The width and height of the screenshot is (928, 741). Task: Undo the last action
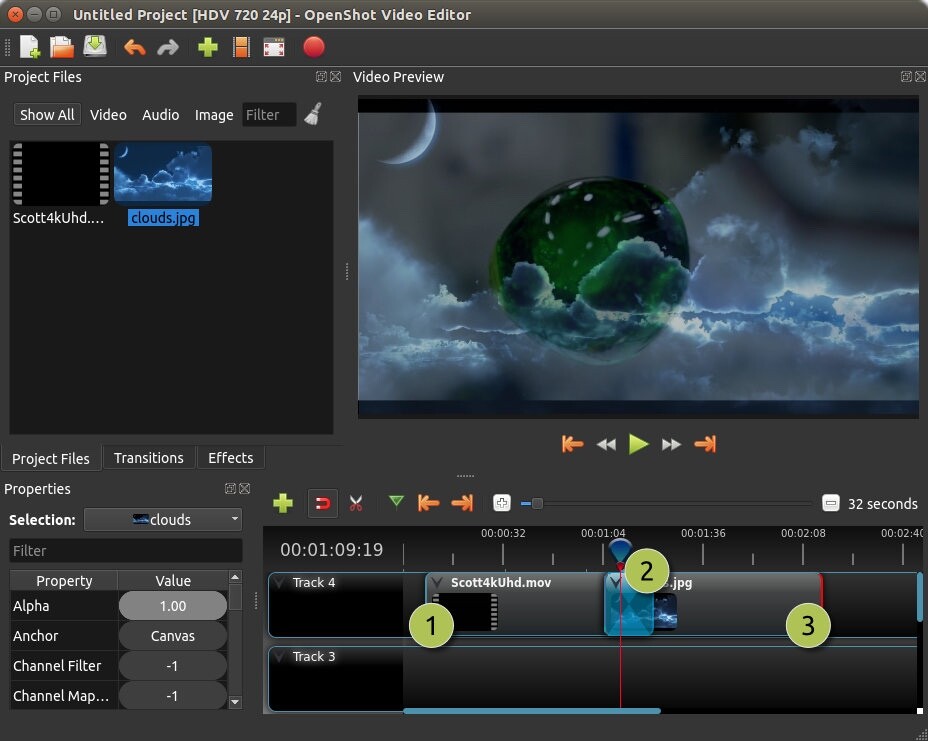point(135,46)
